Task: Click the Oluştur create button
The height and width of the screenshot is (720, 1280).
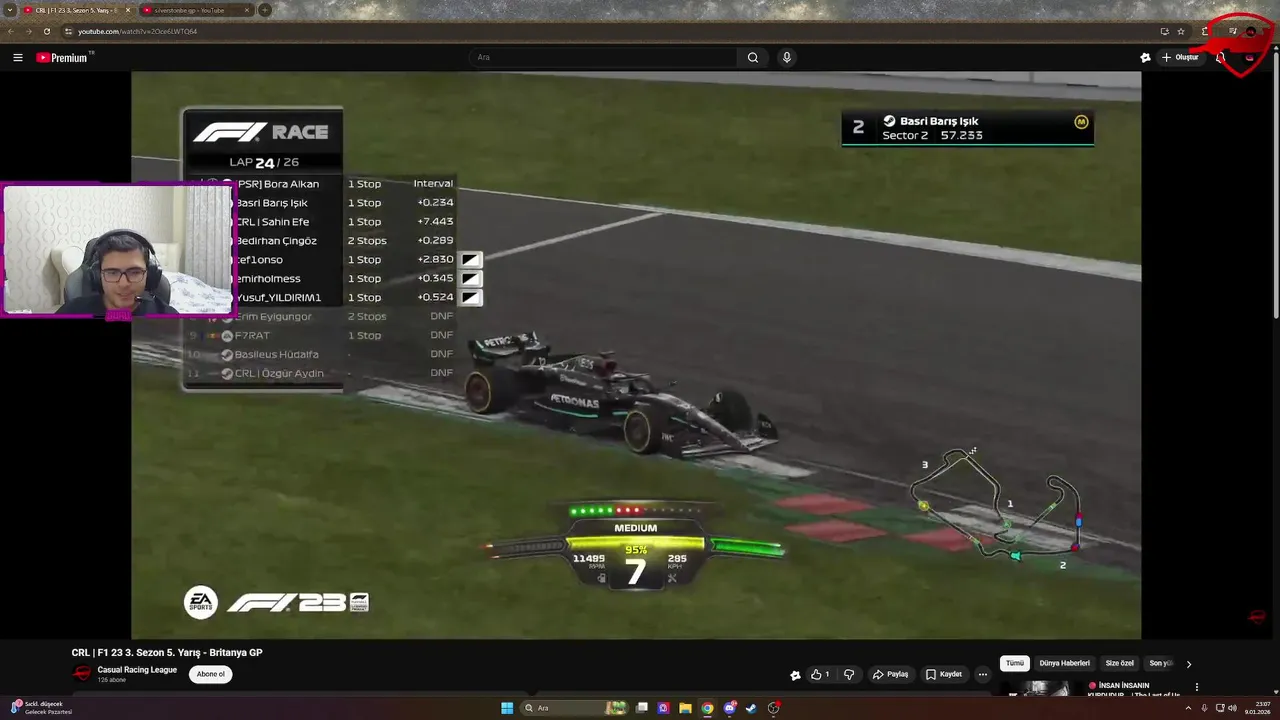Action: [x=1181, y=57]
